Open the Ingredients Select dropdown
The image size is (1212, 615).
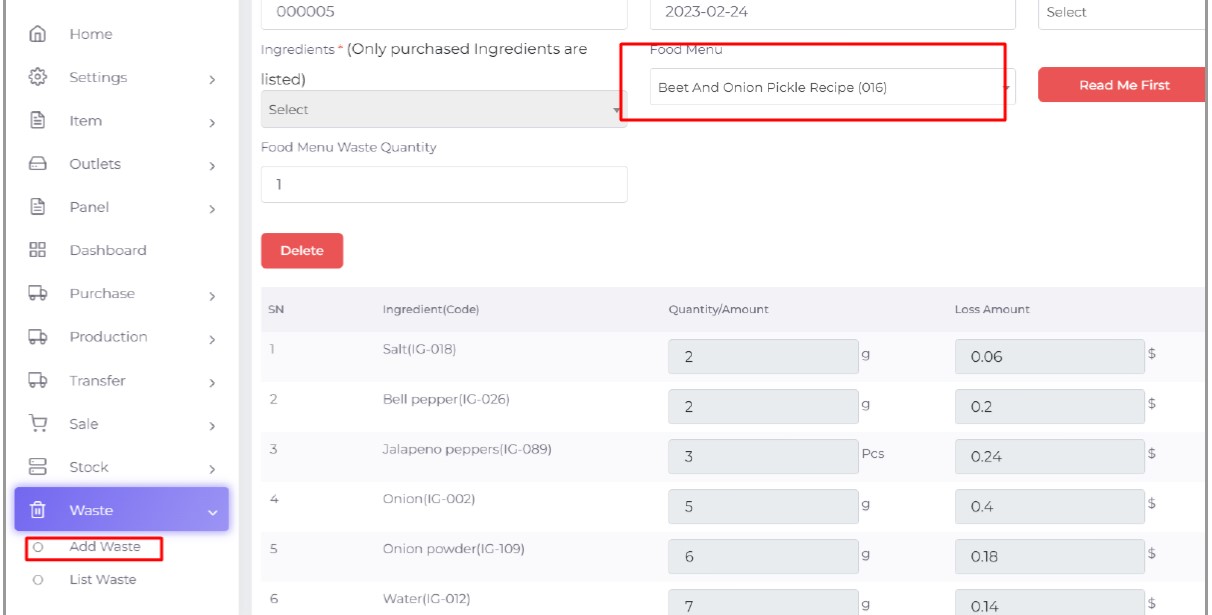443,110
